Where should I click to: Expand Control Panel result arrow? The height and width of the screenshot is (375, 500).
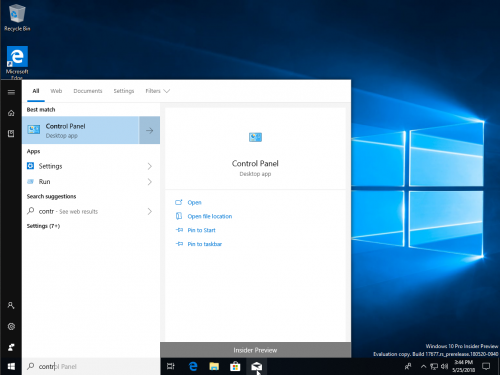tap(150, 130)
